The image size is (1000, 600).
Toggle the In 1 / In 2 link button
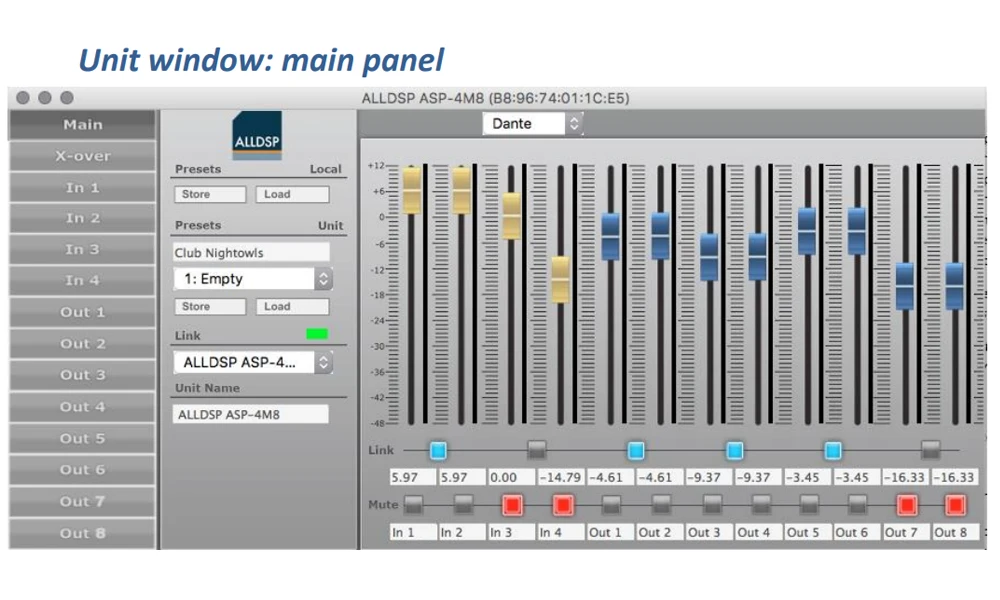click(438, 451)
